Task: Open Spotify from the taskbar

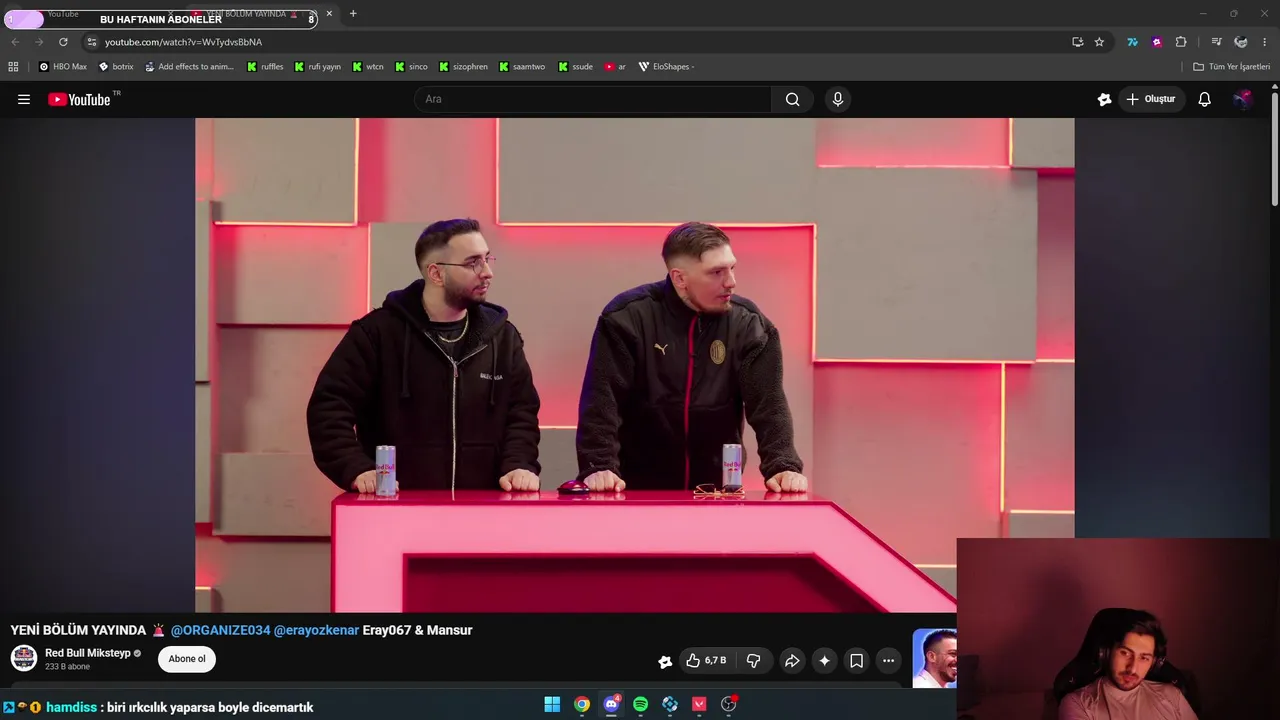Action: click(x=640, y=704)
